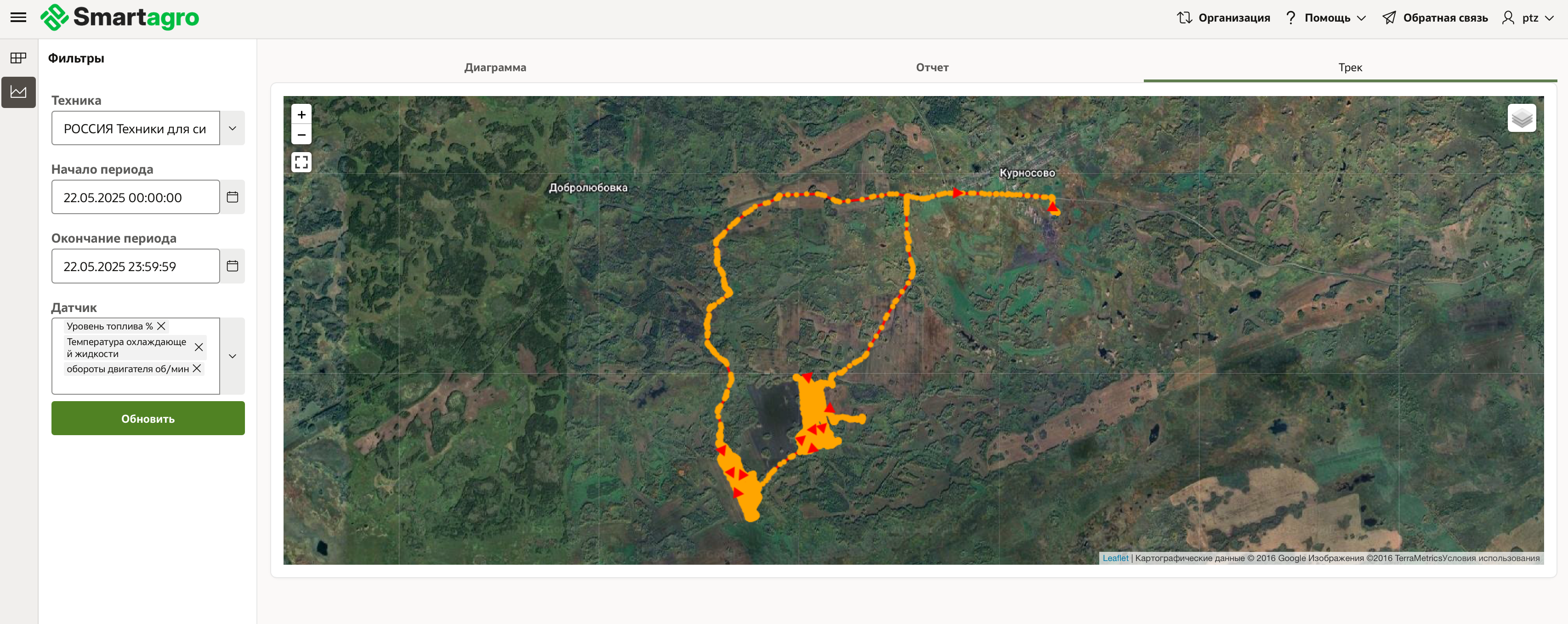Zoom in on the map
1568x624 pixels.
(x=301, y=114)
